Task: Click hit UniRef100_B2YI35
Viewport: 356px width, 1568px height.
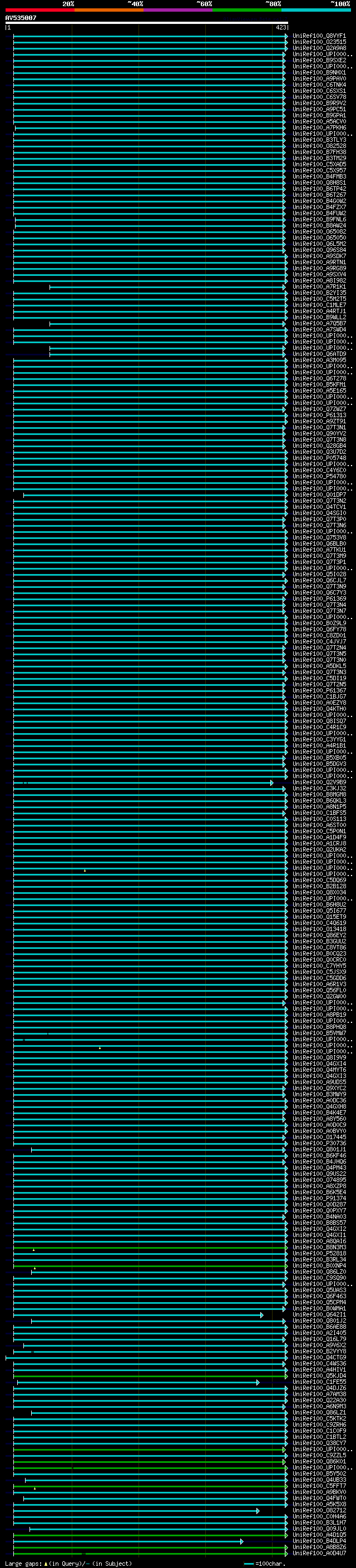Action: coord(319,293)
